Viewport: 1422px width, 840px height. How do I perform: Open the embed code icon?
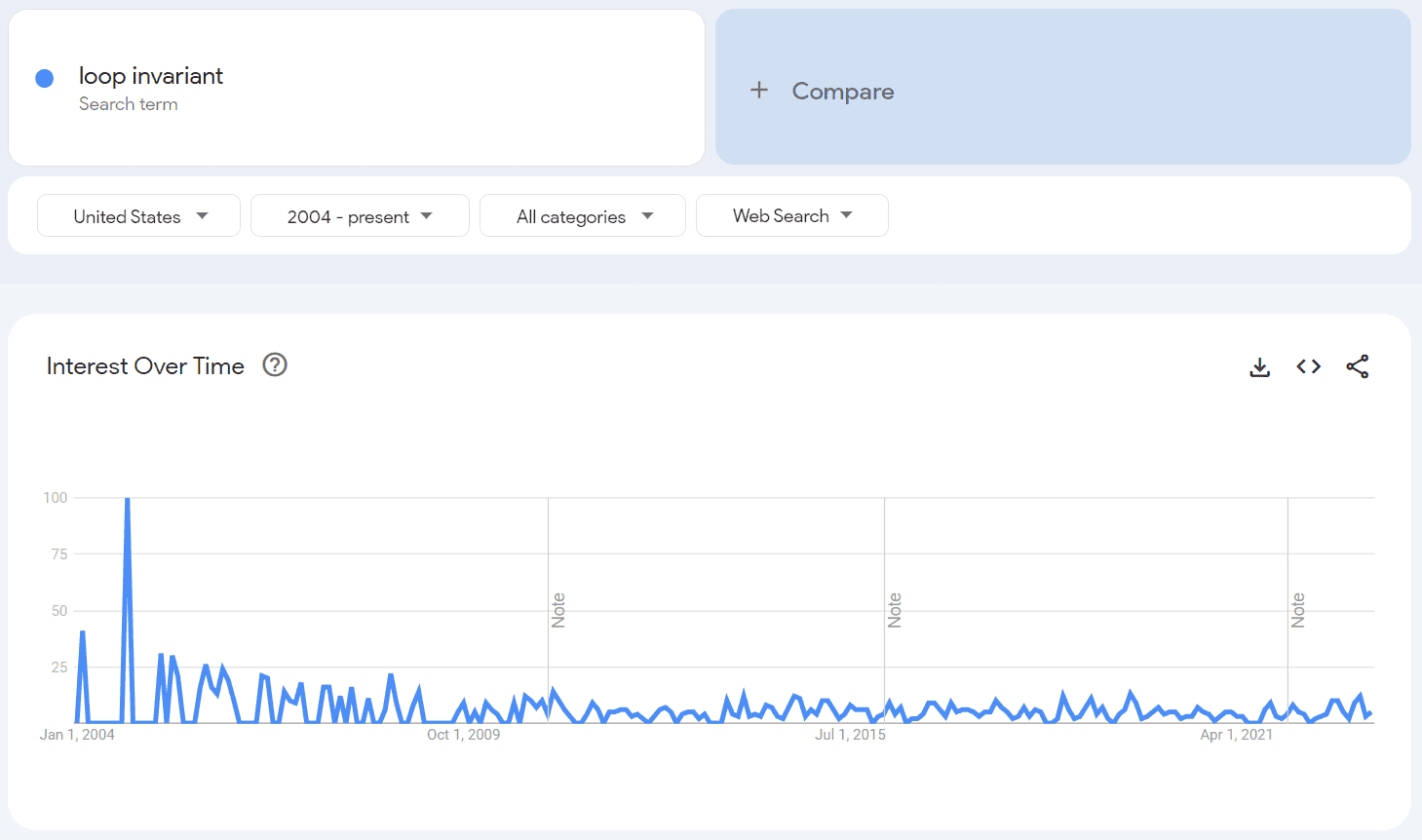click(x=1308, y=366)
